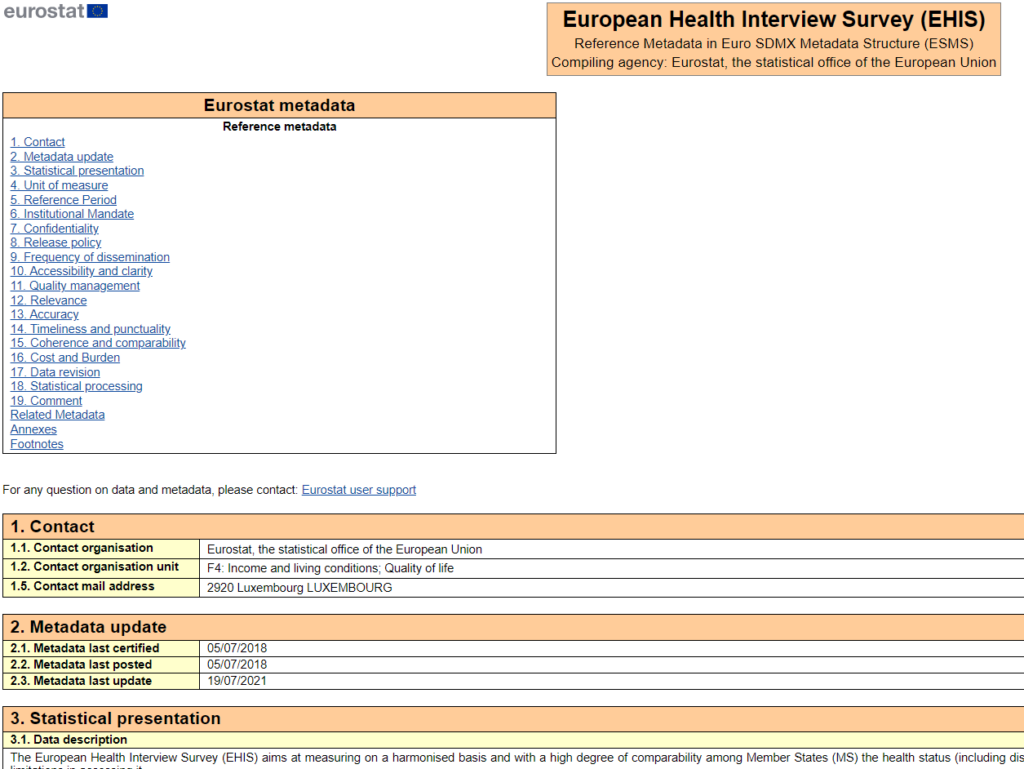Open '8. Release policy' link
The width and height of the screenshot is (1024, 769).
(56, 243)
